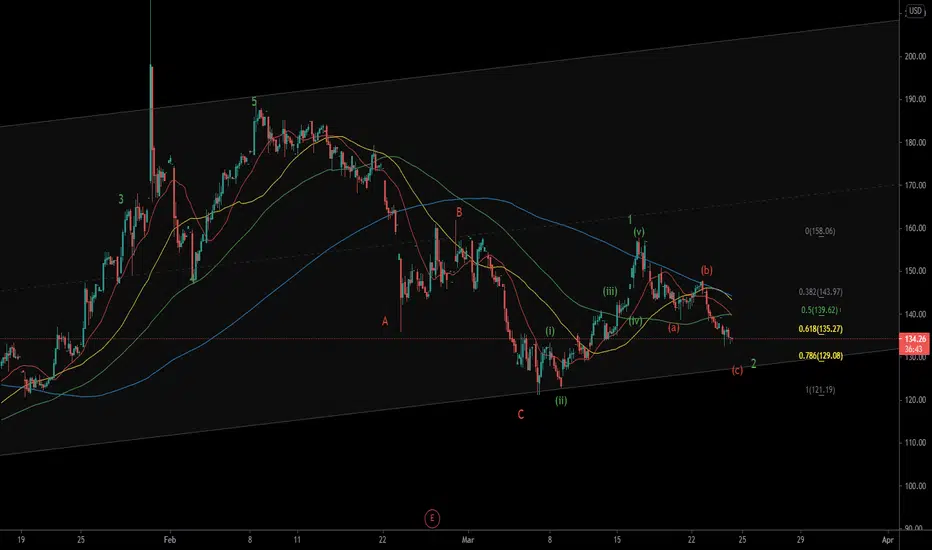Select the sub-wave (i) label

tap(550, 331)
